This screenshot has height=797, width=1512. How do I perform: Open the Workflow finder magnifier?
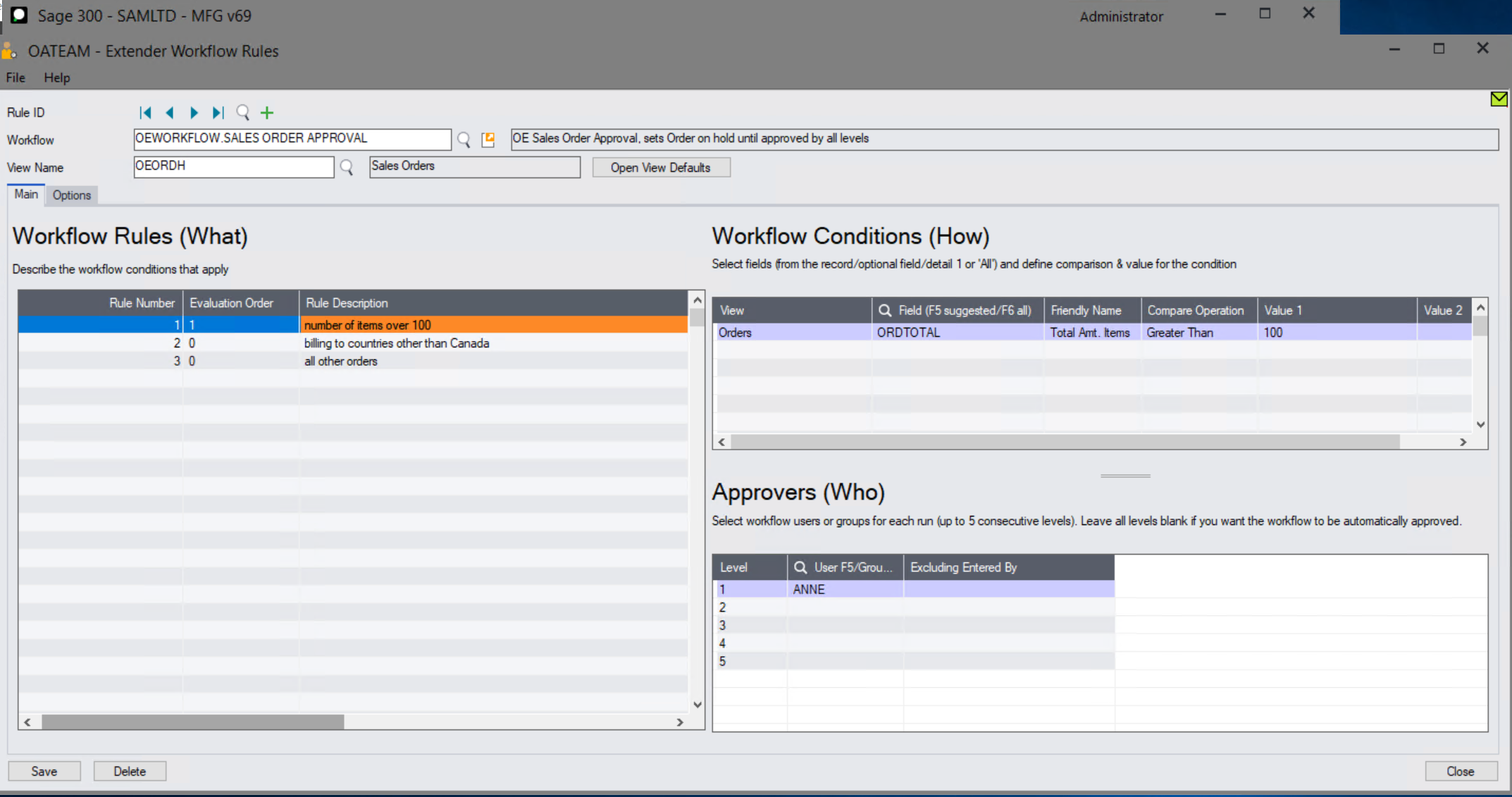click(x=464, y=139)
